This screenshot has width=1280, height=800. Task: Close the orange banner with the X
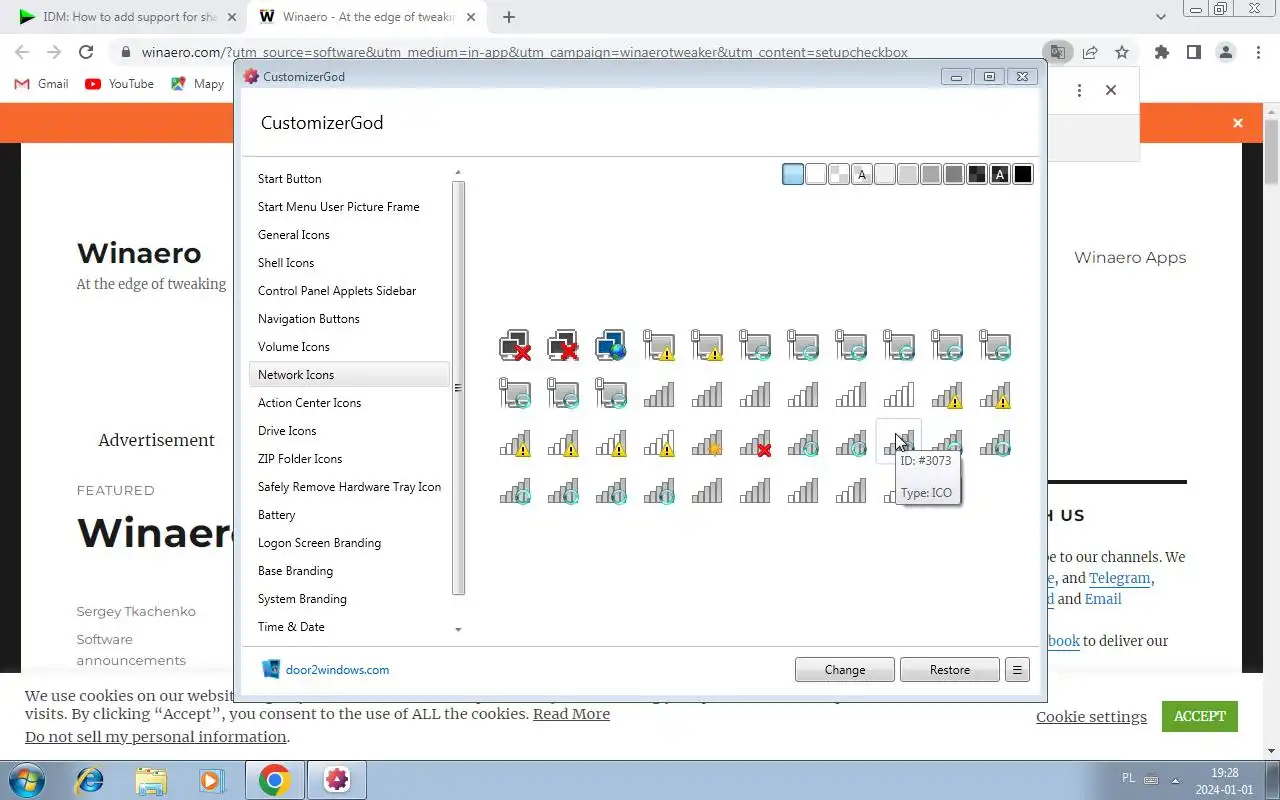1238,123
